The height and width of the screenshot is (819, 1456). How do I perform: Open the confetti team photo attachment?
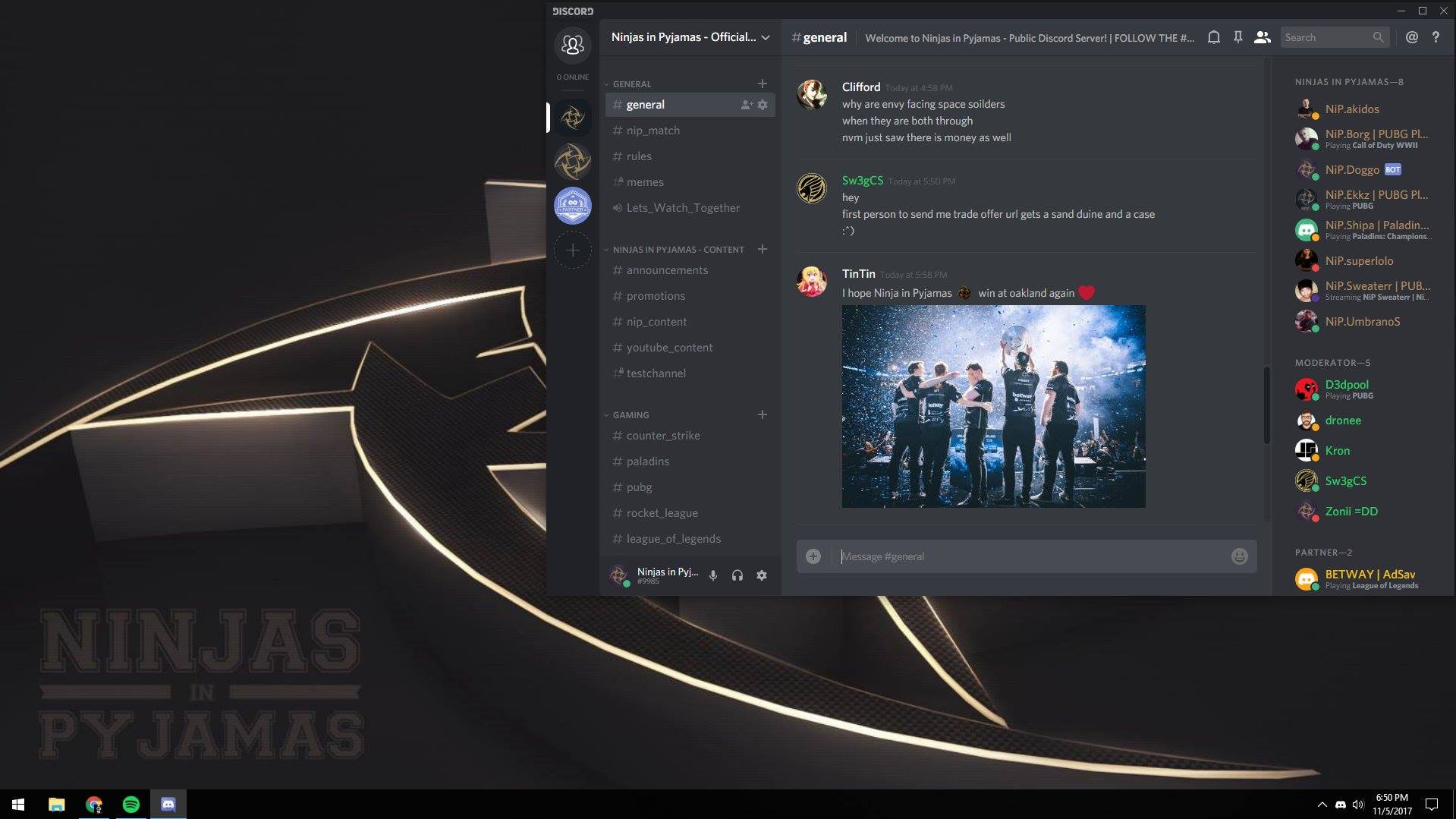tap(993, 406)
